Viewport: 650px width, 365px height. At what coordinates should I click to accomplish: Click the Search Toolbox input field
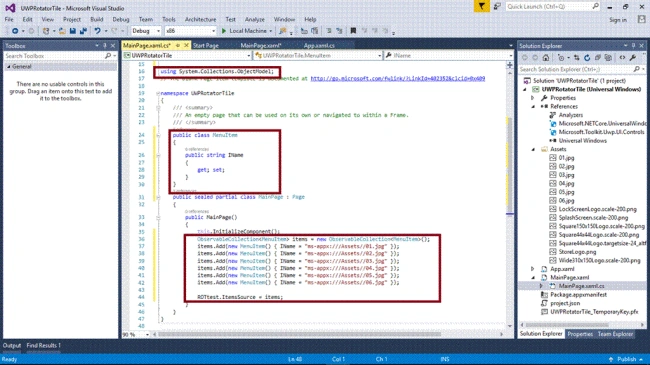pyautogui.click(x=54, y=56)
